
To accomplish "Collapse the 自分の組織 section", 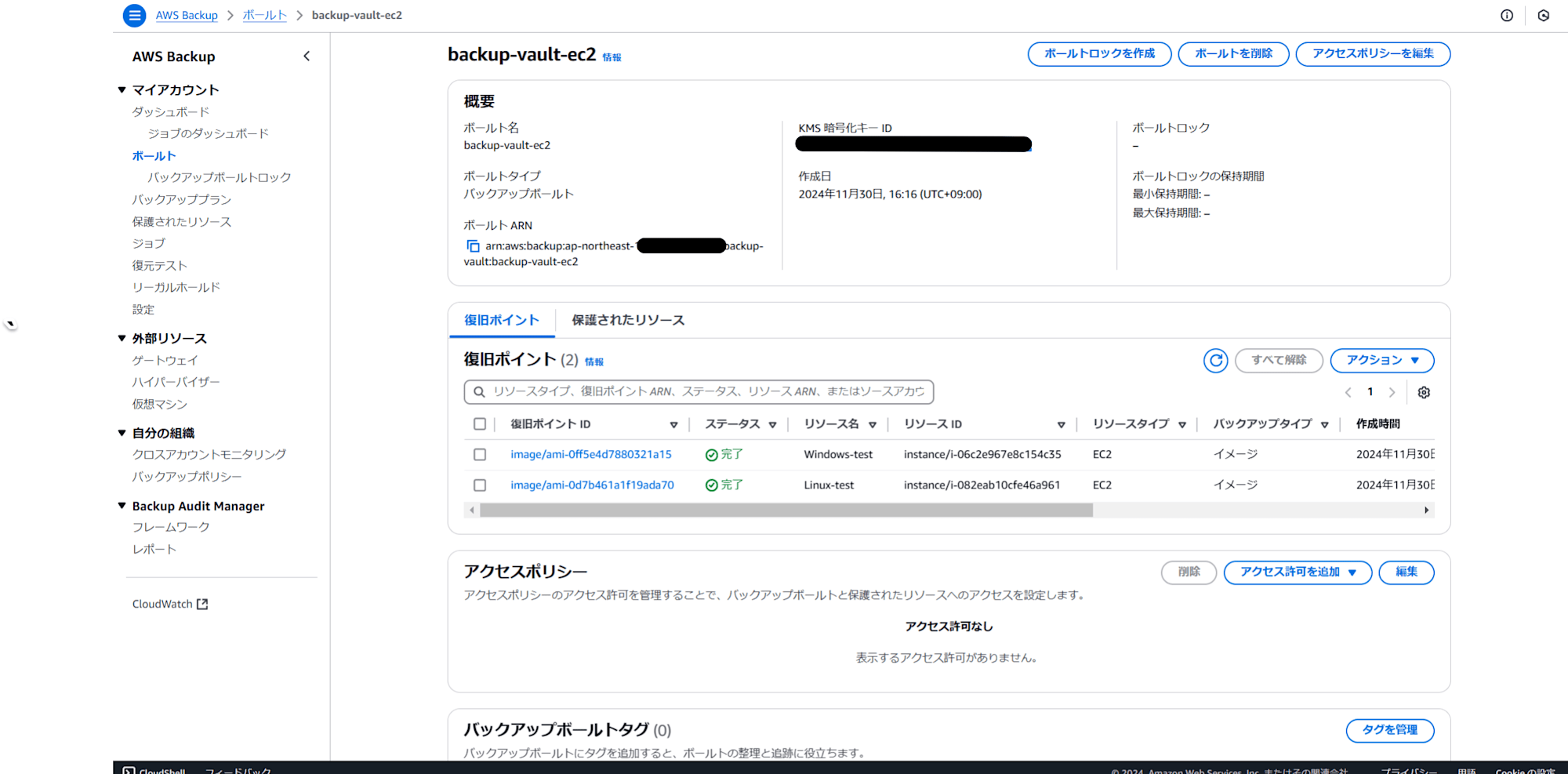I will (x=122, y=433).
